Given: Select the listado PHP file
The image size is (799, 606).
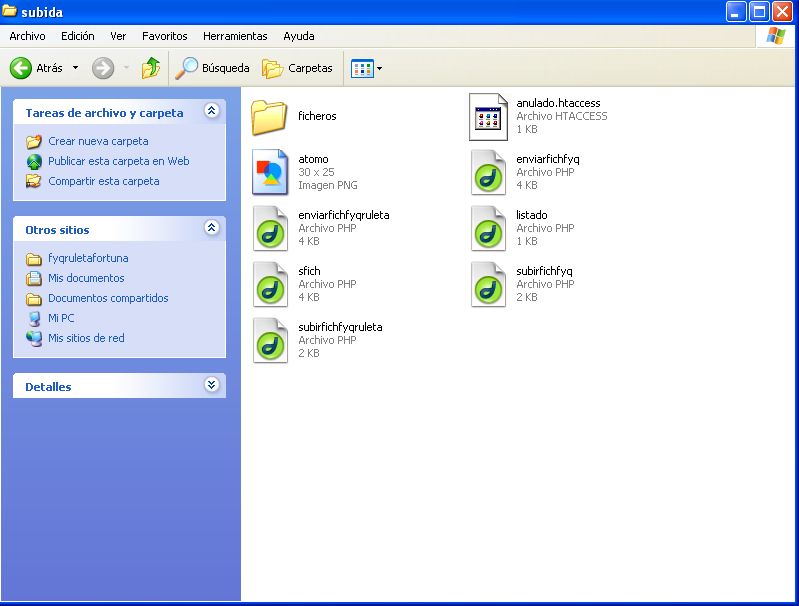Looking at the screenshot, I should click(x=489, y=228).
